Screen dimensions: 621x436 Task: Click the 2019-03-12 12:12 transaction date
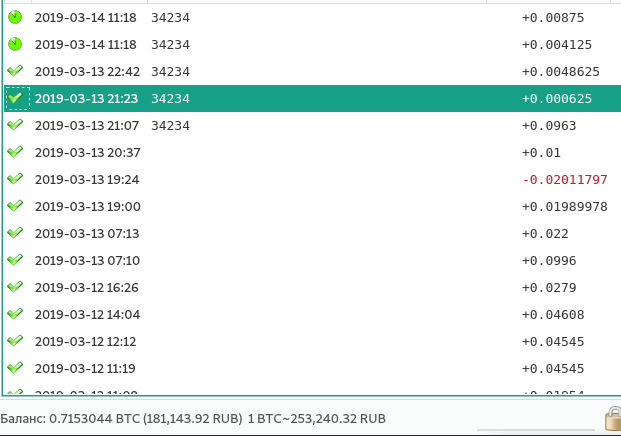(87, 341)
